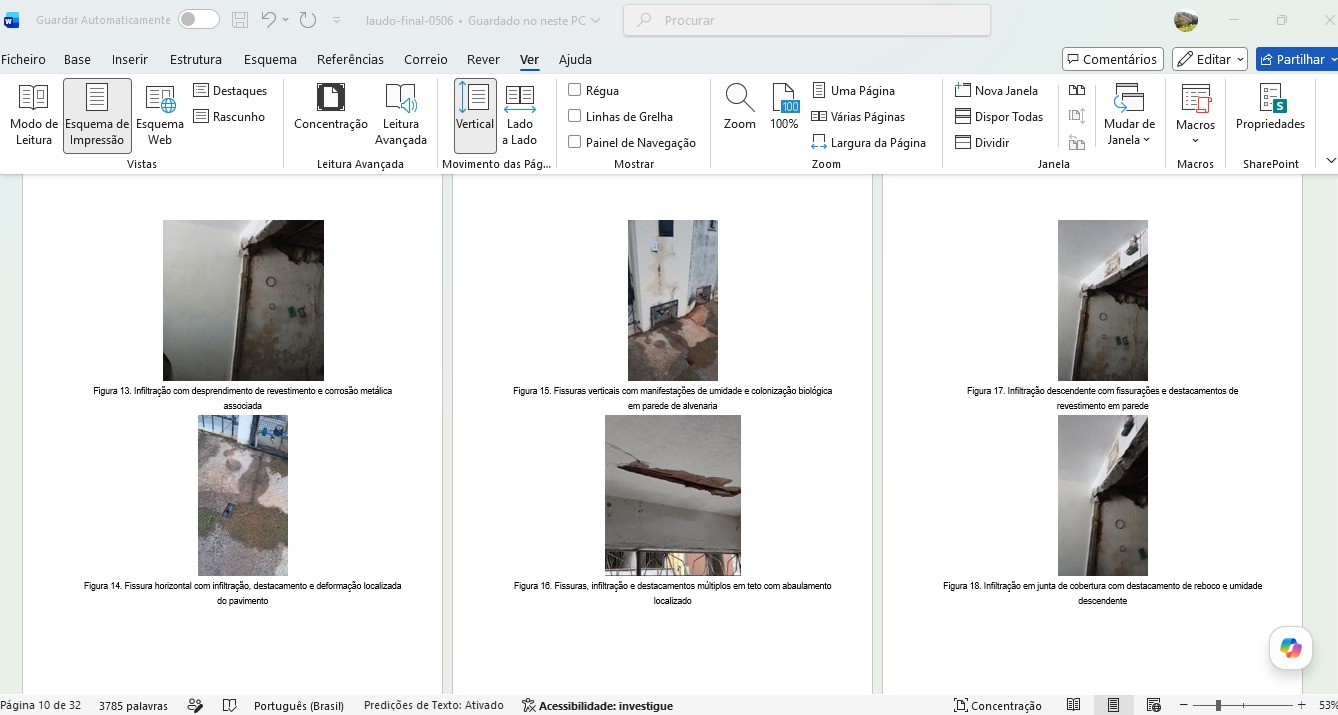
Task: Click Português (Brasil) language indicator
Action: click(x=298, y=705)
